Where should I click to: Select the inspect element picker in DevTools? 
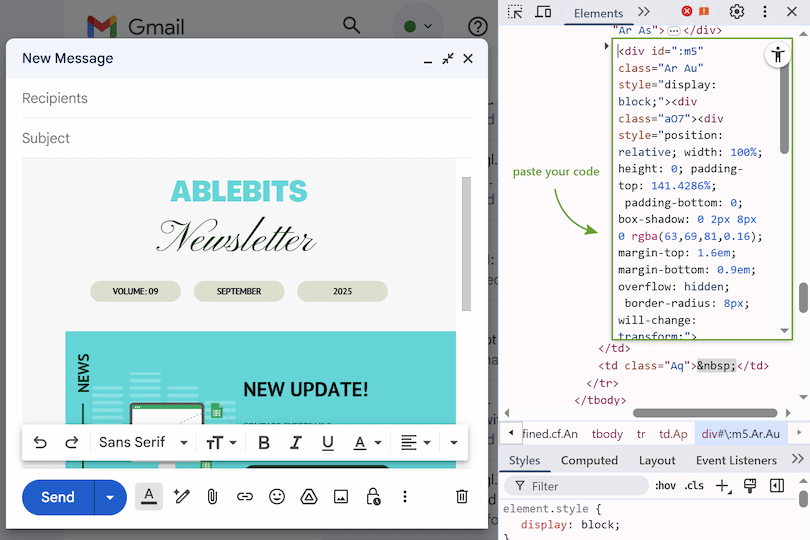(x=515, y=12)
